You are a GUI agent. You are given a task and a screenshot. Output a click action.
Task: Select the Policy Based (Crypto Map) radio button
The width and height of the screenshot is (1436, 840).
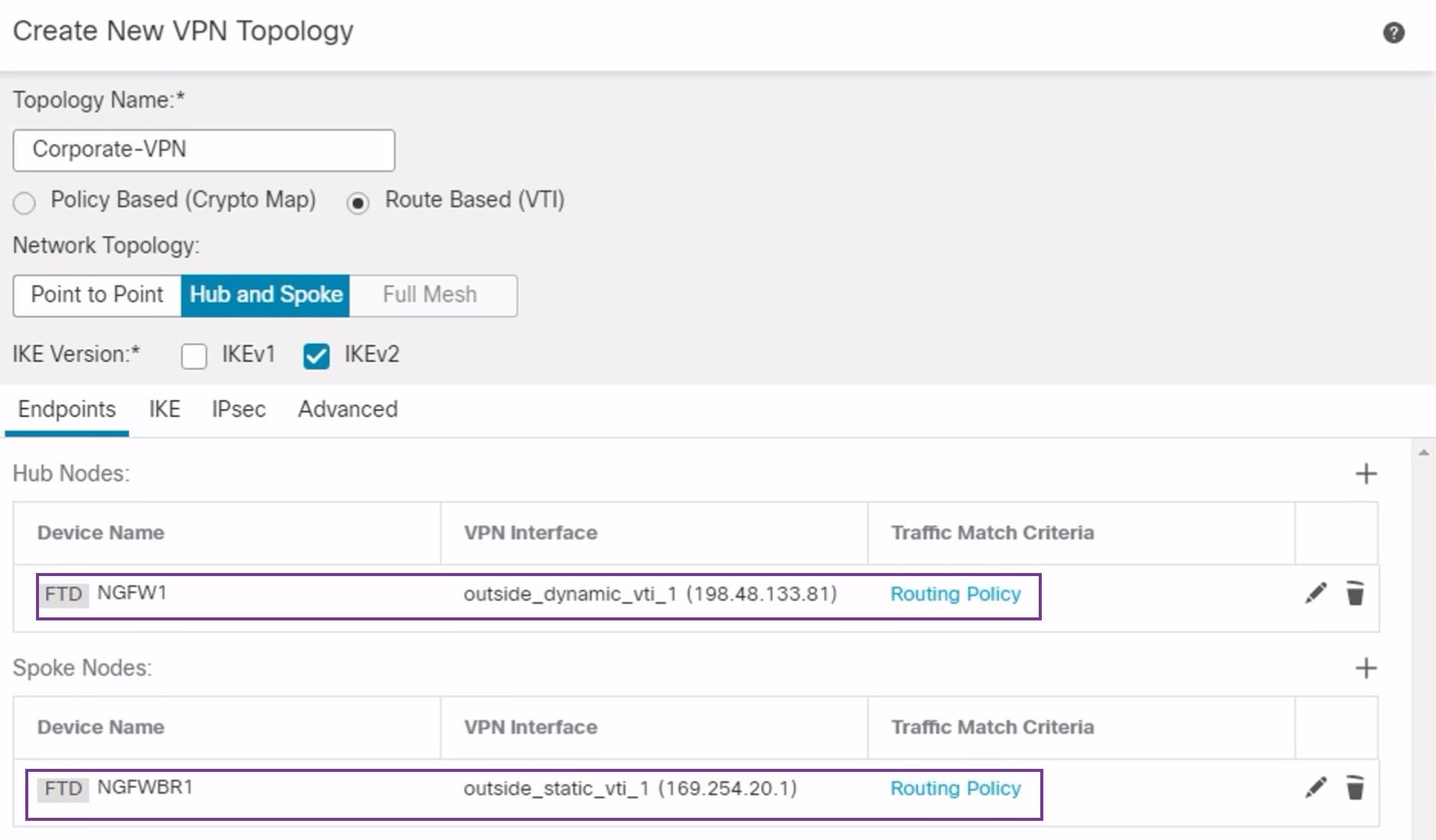[24, 203]
